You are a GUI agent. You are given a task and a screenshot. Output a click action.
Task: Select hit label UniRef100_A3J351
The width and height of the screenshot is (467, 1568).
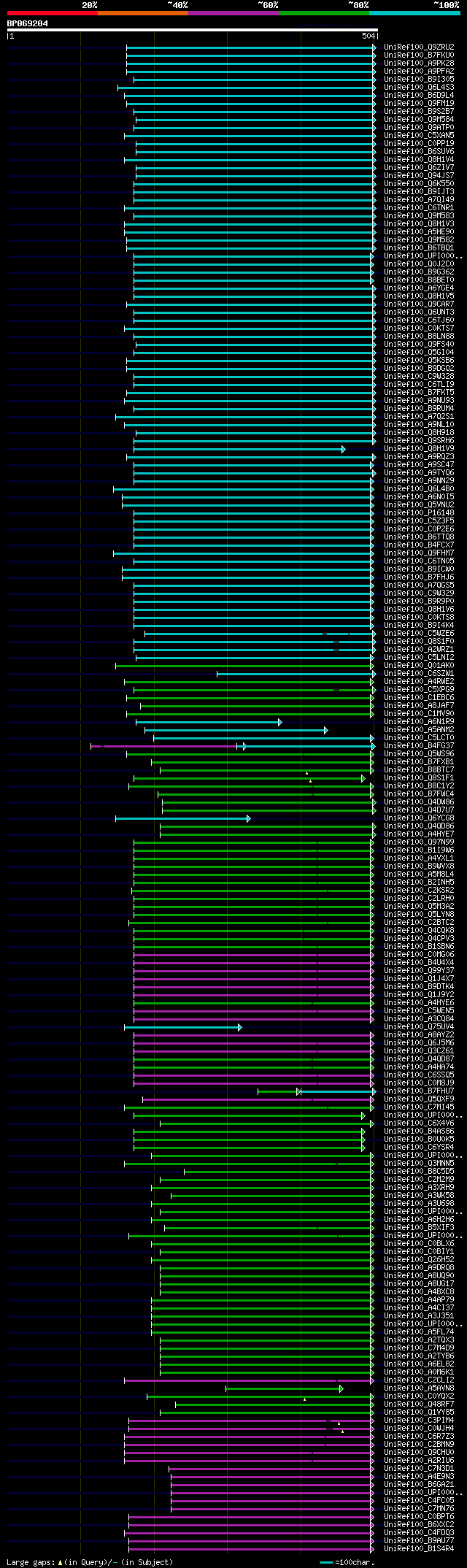[419, 1315]
